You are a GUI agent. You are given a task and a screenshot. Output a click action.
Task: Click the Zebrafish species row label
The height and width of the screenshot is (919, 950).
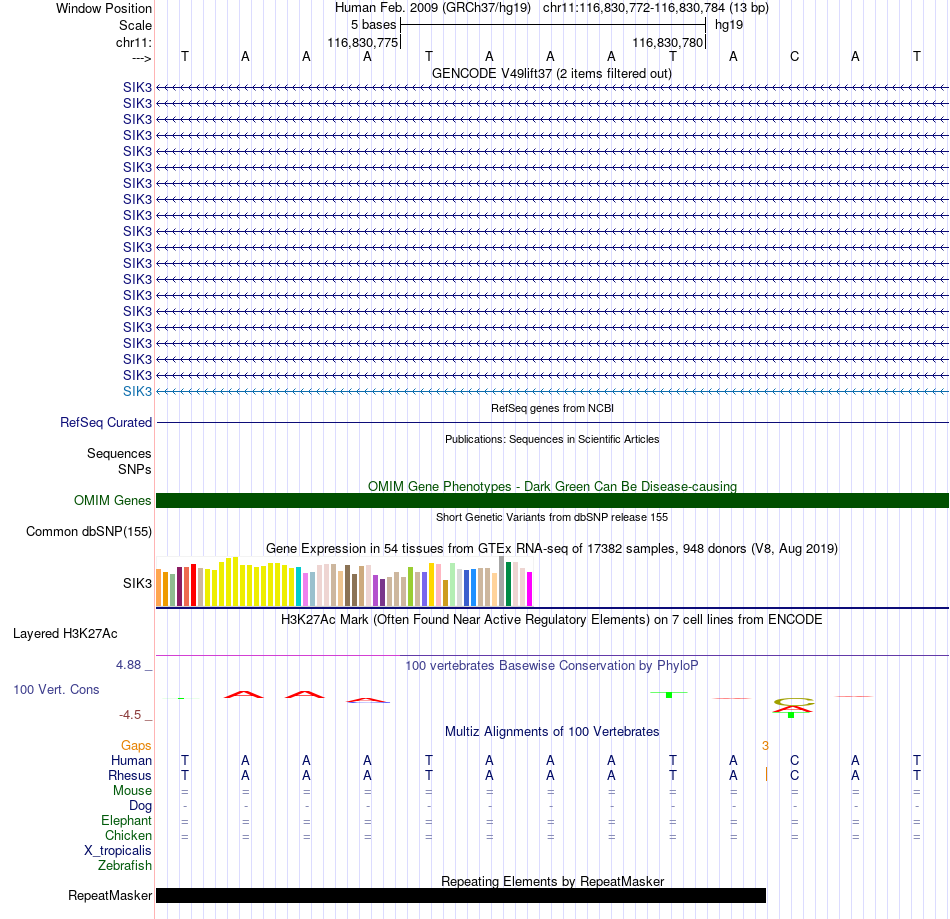125,865
